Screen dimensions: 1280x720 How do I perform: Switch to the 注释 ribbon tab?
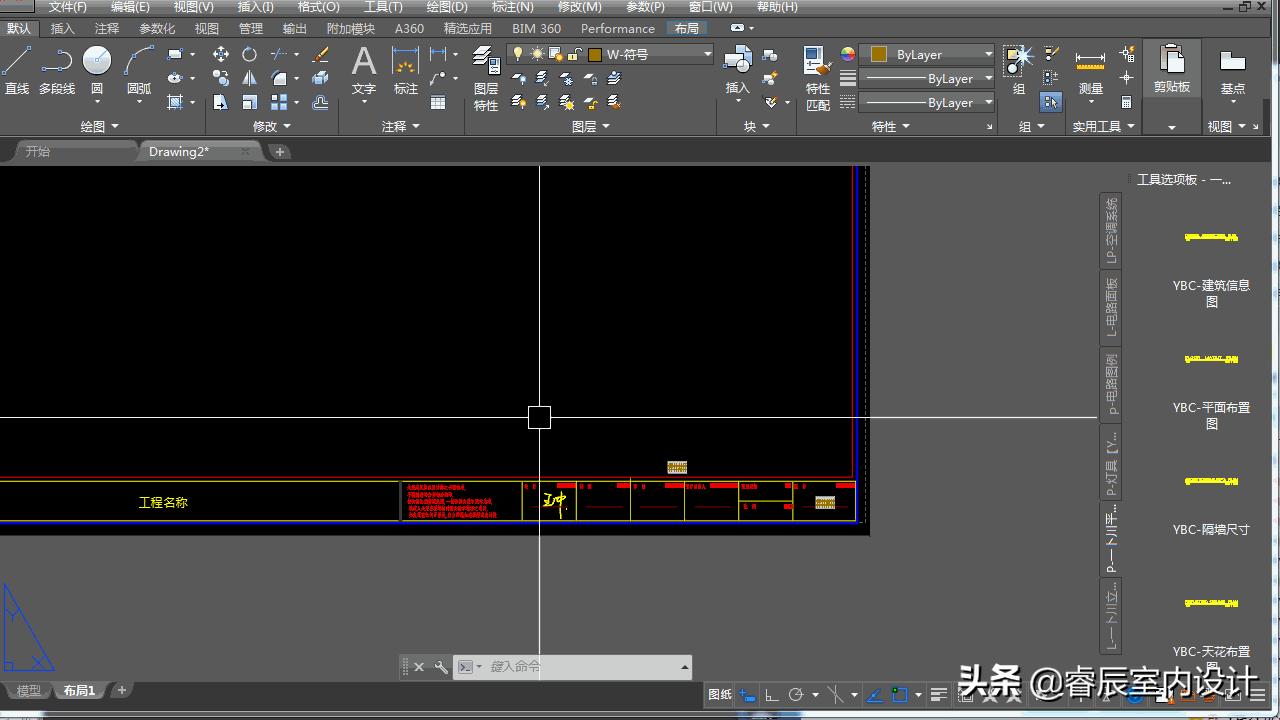106,28
